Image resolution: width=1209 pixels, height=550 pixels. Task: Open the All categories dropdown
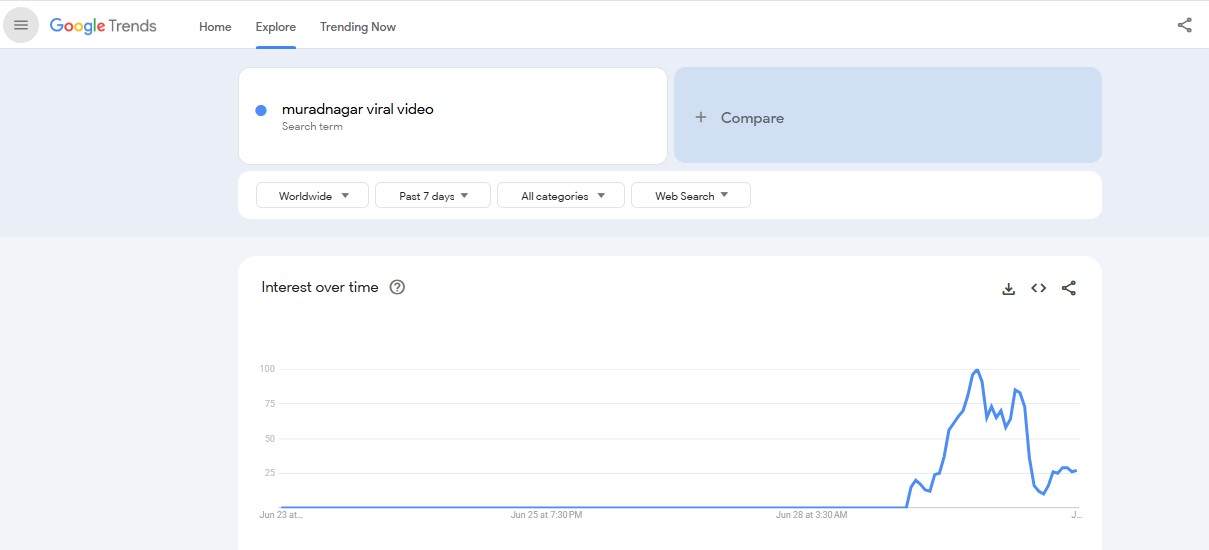[561, 196]
